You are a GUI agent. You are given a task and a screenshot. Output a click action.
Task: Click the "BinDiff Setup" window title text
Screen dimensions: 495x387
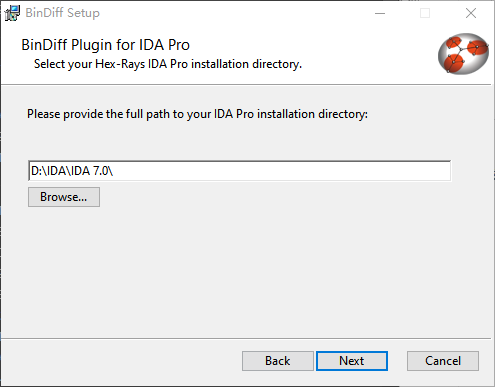(62, 13)
